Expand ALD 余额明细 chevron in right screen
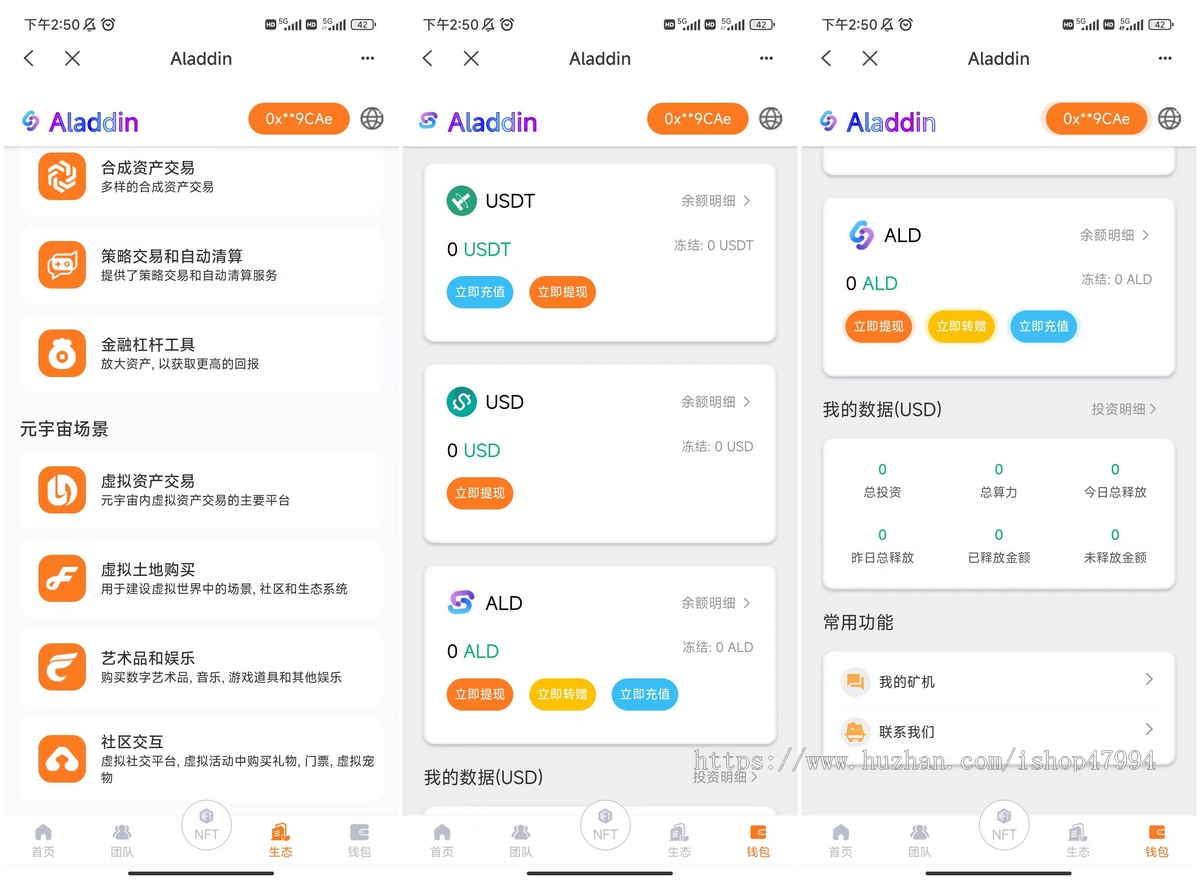This screenshot has width=1200, height=885. pos(1146,235)
